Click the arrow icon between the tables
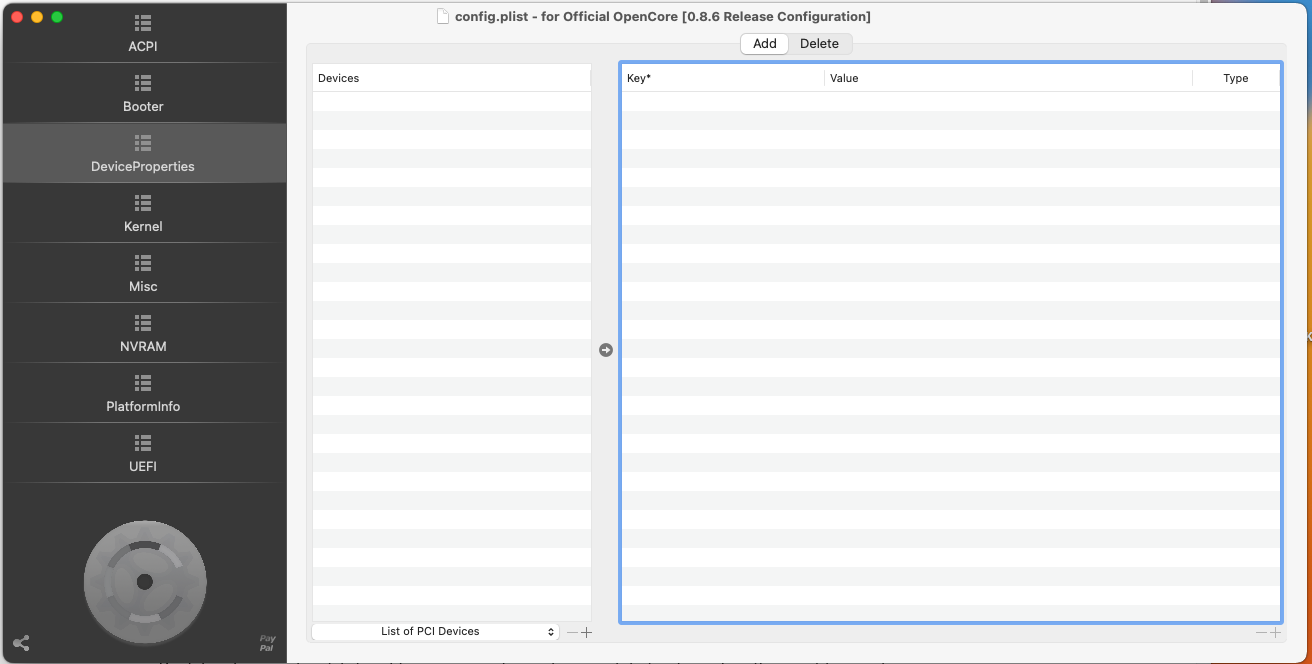The height and width of the screenshot is (664, 1312). pos(606,350)
